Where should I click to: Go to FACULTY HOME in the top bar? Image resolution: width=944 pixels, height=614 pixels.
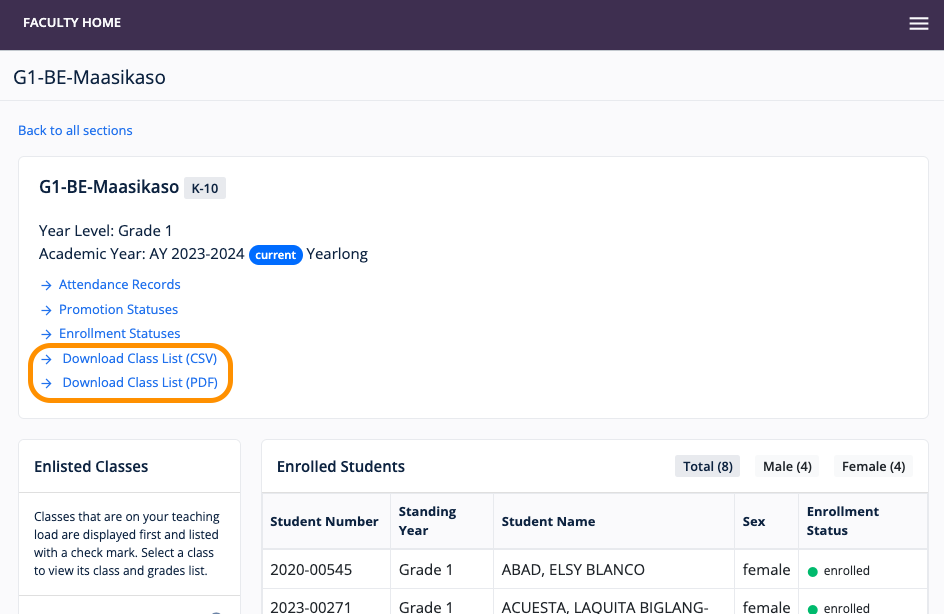tap(72, 23)
